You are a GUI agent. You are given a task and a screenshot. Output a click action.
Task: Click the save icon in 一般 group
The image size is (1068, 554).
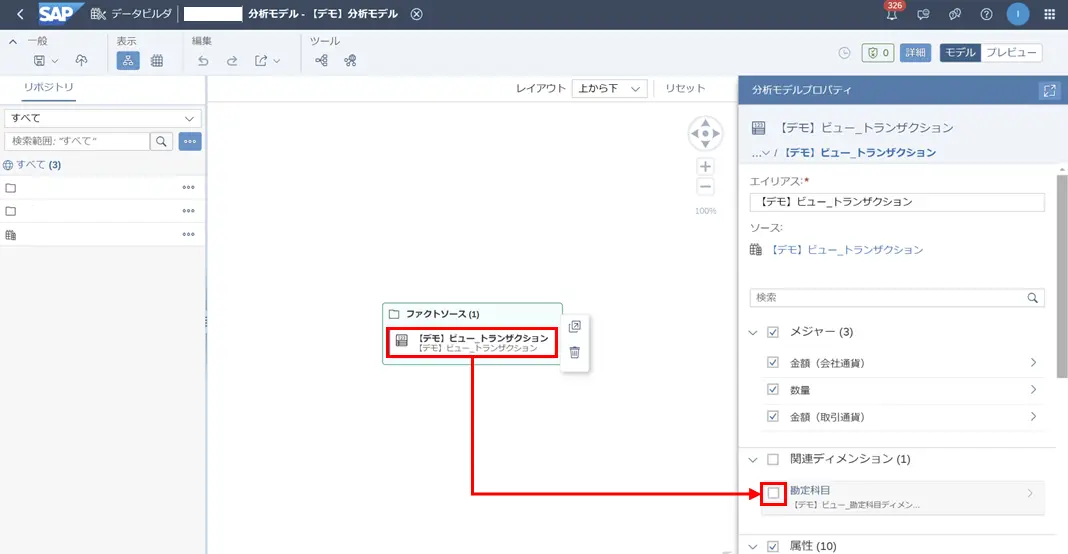click(x=40, y=61)
